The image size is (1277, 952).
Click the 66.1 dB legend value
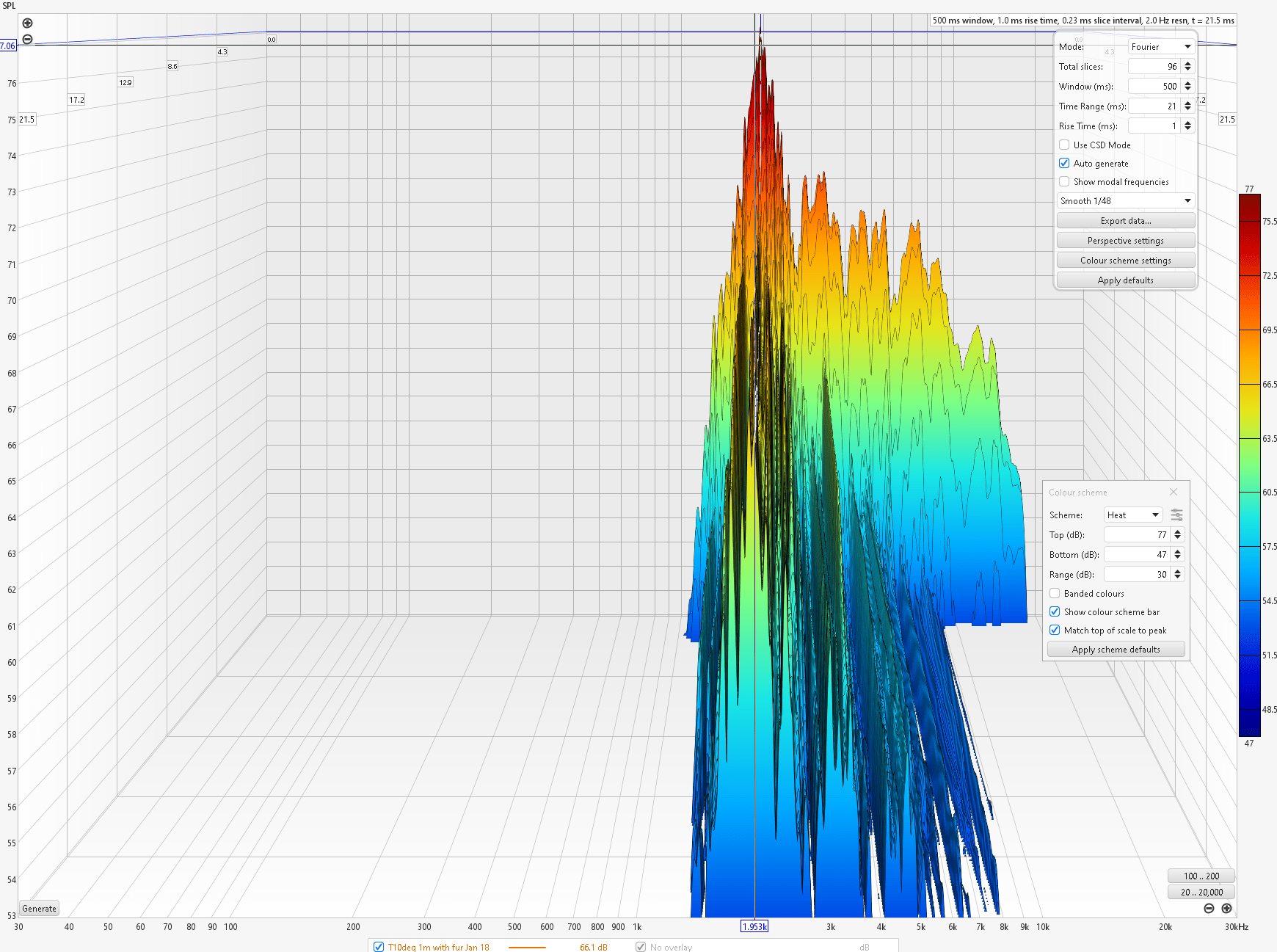point(593,947)
